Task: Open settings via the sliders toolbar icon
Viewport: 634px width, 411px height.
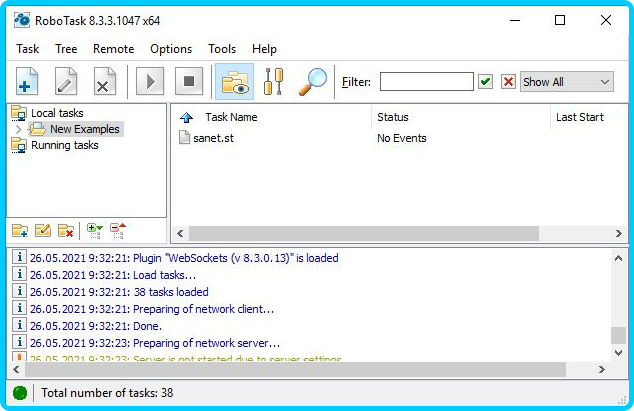Action: 273,81
